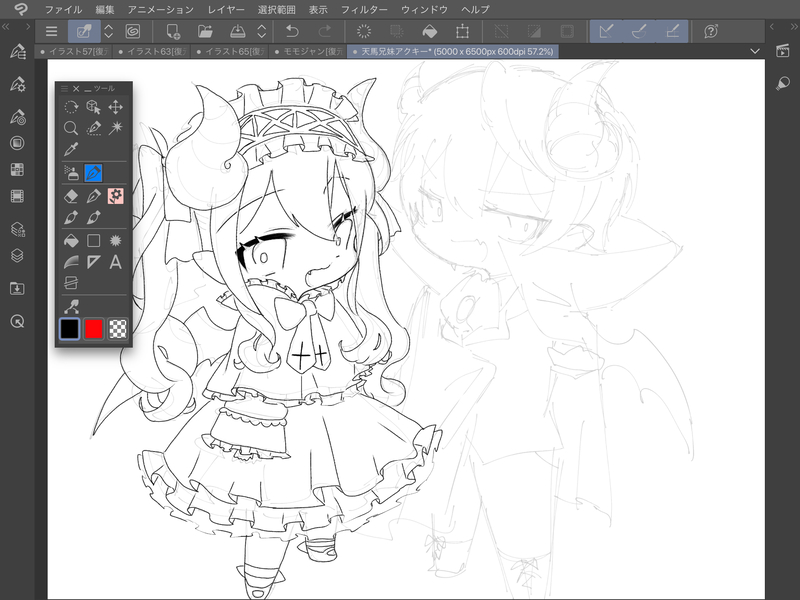Open the 編集 menu

[x=105, y=9]
